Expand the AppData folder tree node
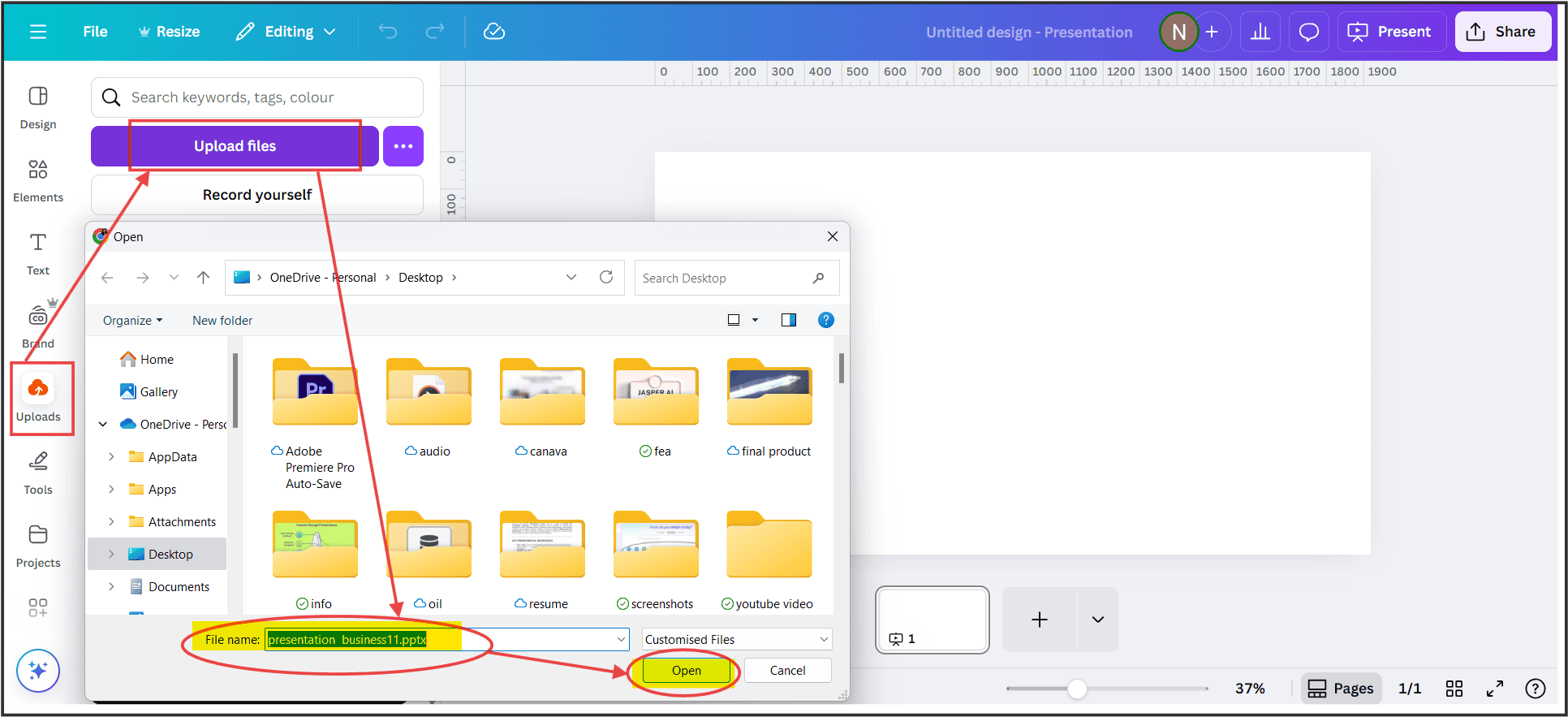Screen dimensions: 1568x717 click(x=111, y=457)
